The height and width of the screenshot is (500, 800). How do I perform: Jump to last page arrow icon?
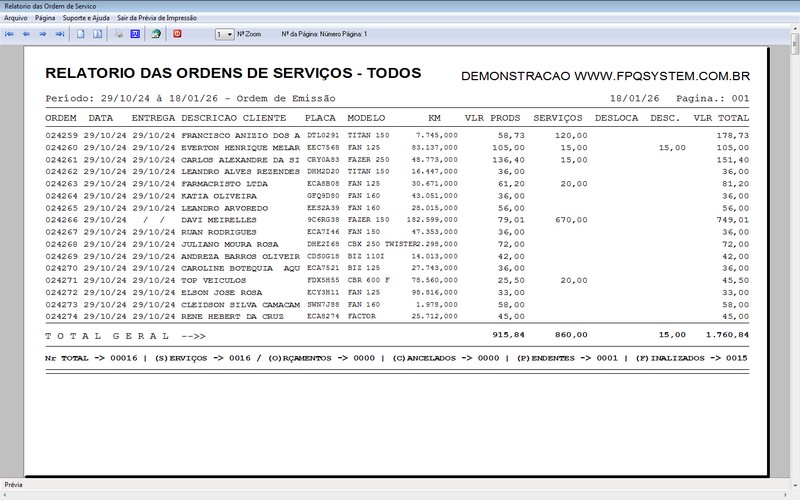click(60, 34)
